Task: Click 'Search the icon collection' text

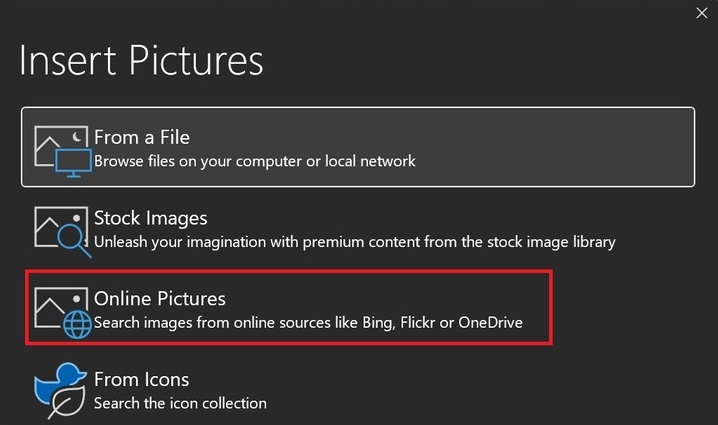Action: (180, 404)
